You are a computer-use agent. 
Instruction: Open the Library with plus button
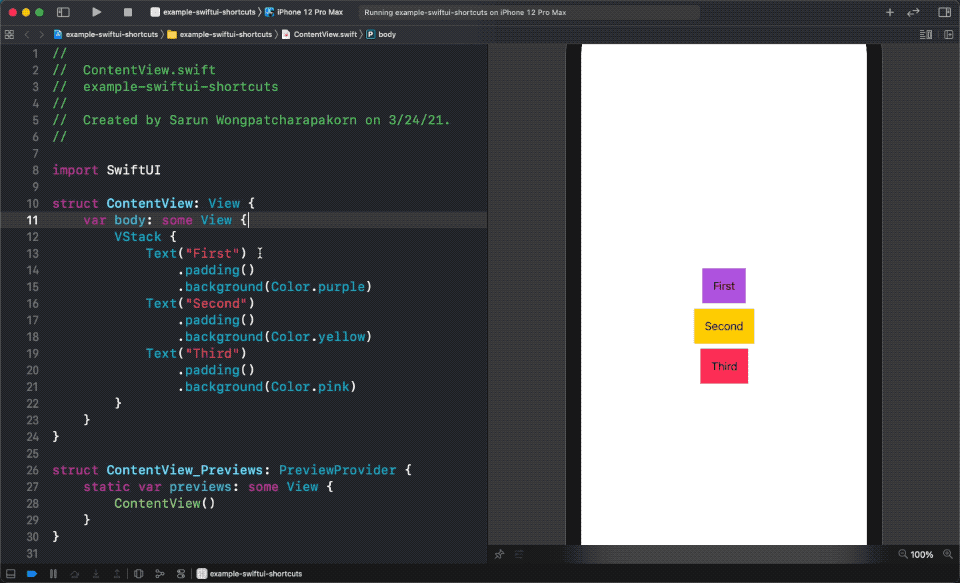pyautogui.click(x=890, y=12)
